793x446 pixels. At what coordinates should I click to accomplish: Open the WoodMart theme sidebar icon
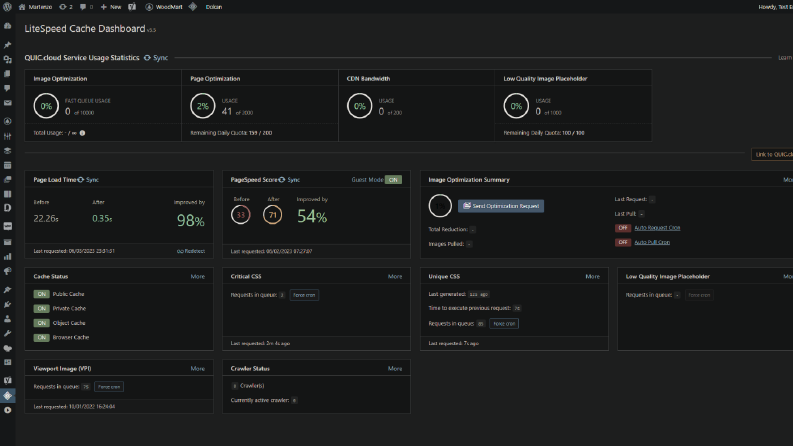8,121
